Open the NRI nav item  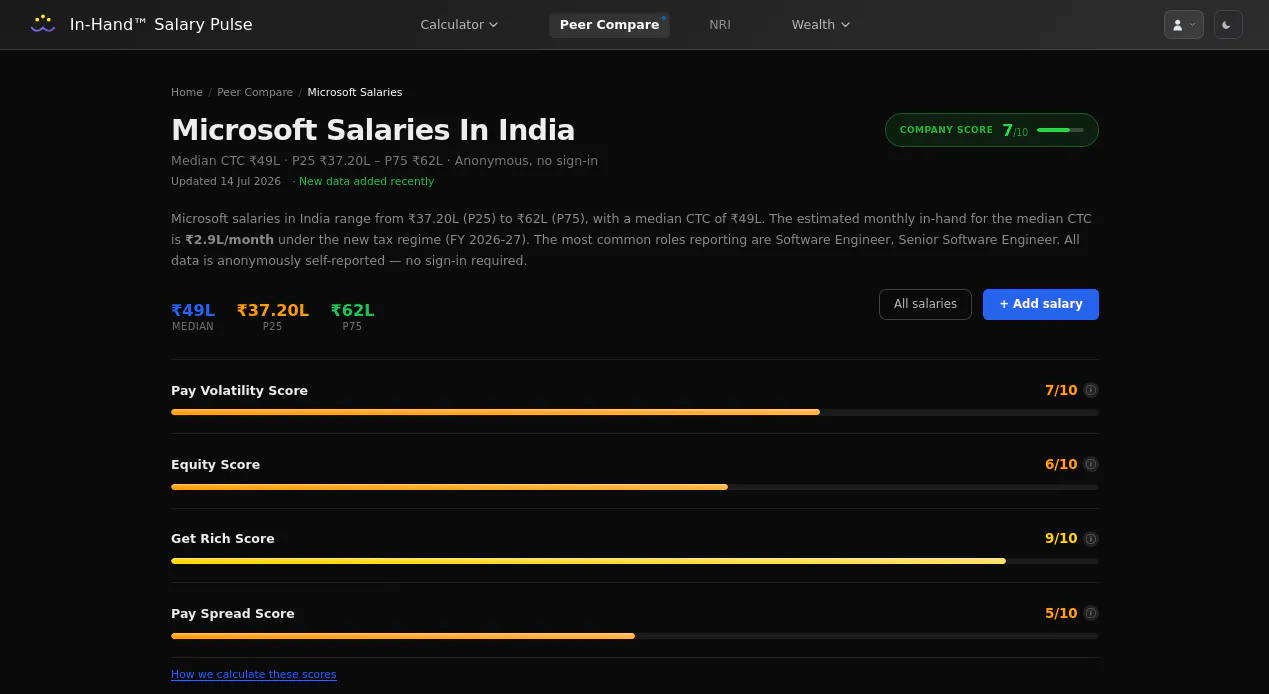720,25
